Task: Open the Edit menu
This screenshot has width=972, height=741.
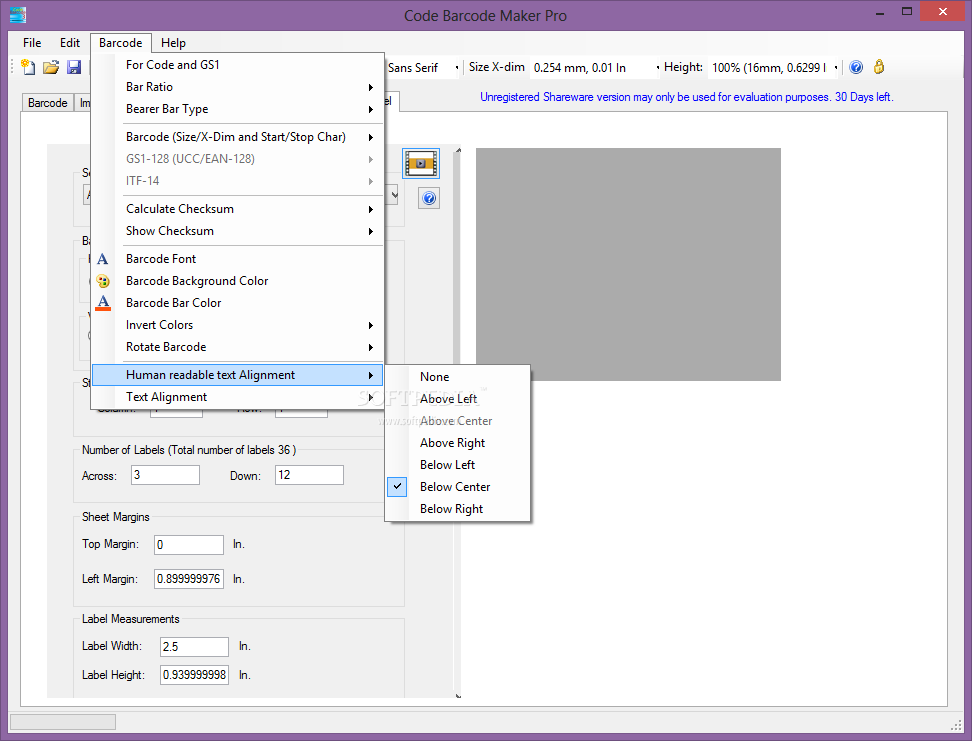Action: (x=69, y=43)
